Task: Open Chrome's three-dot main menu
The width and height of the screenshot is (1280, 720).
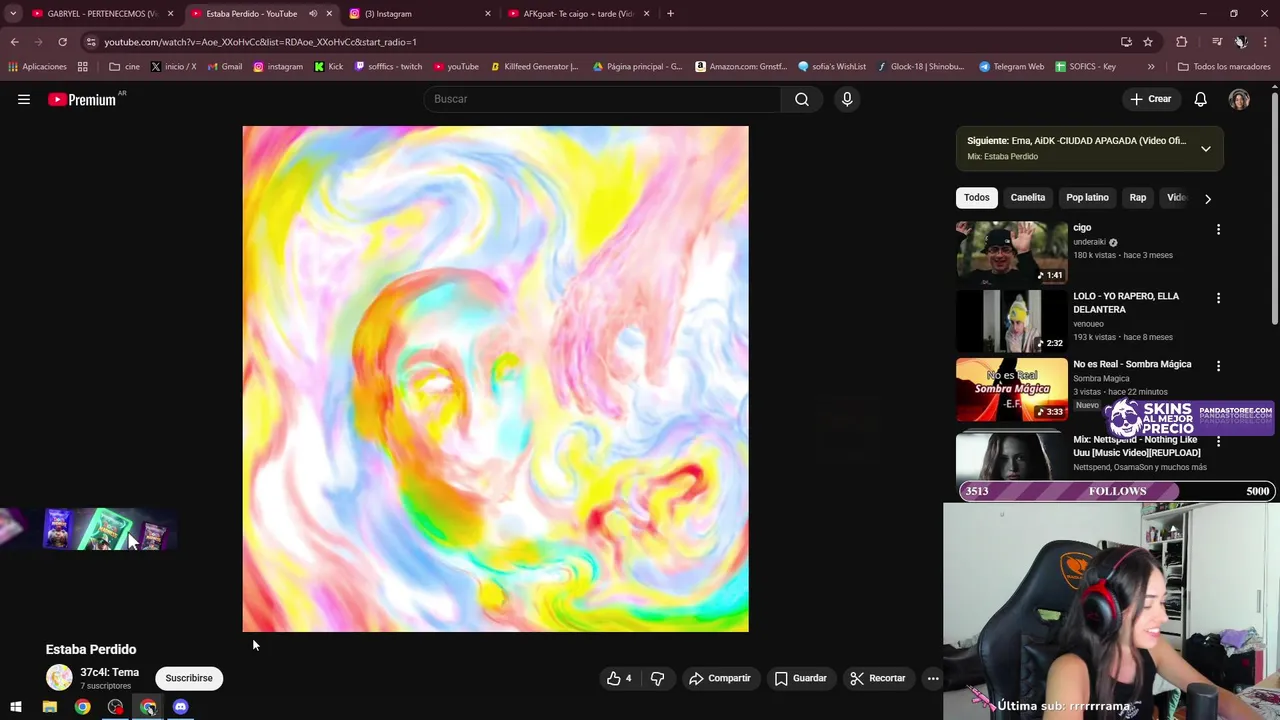Action: (x=1265, y=42)
